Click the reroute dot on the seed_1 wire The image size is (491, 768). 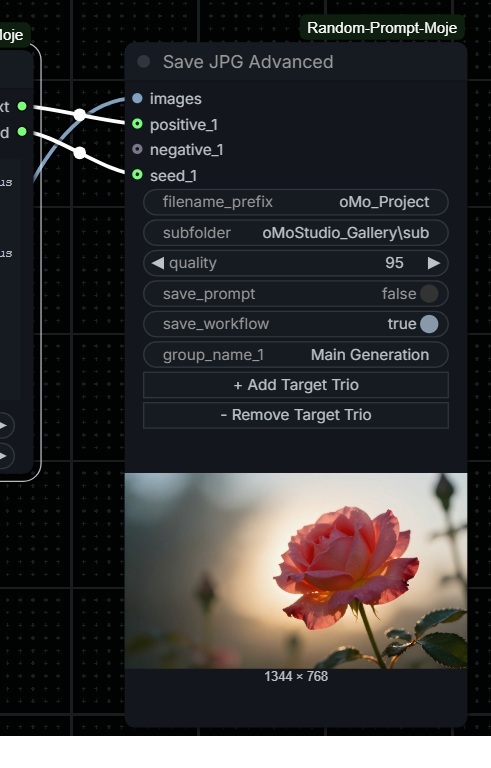79,153
